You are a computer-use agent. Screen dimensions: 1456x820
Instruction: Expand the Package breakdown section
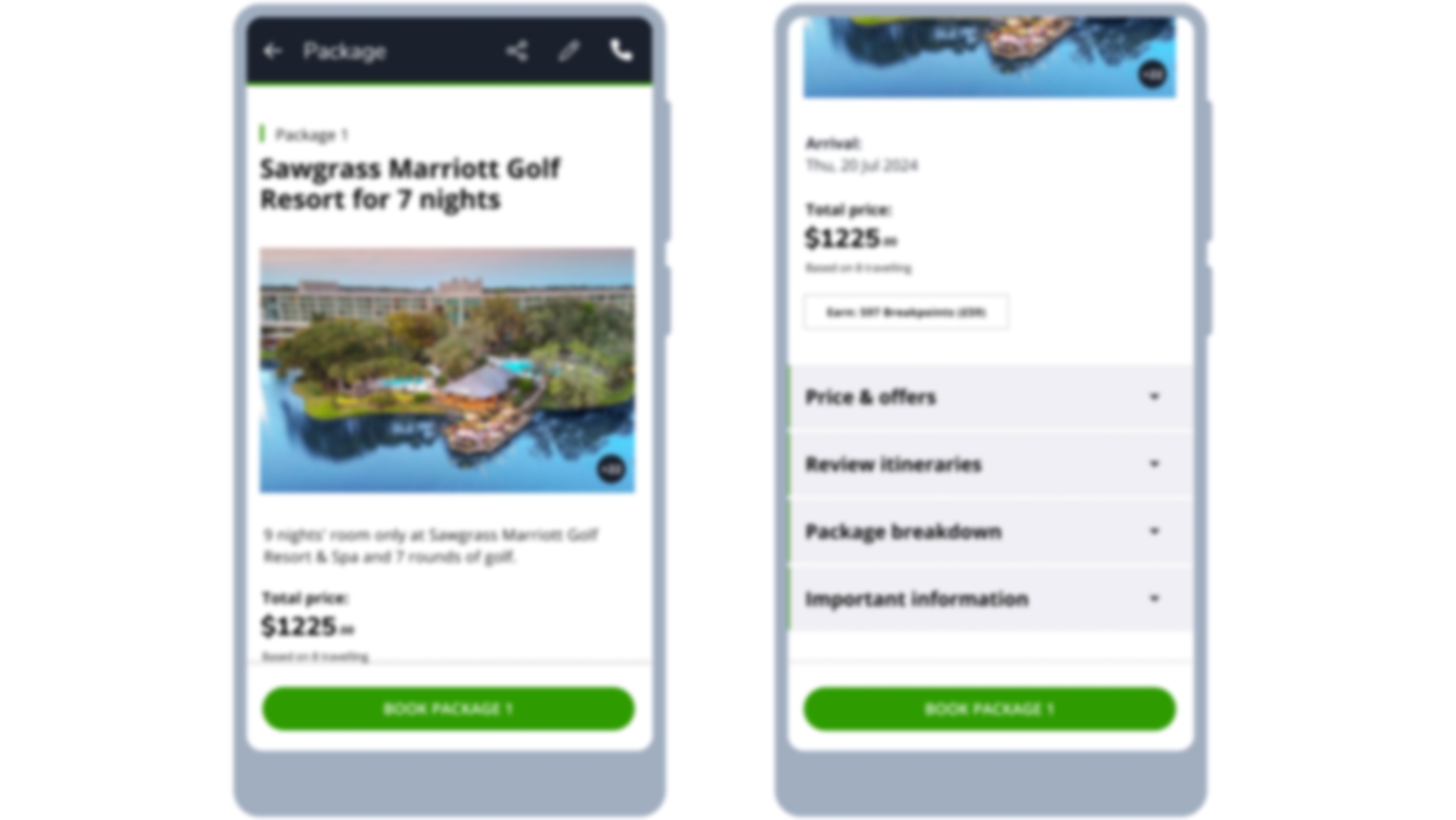[989, 531]
